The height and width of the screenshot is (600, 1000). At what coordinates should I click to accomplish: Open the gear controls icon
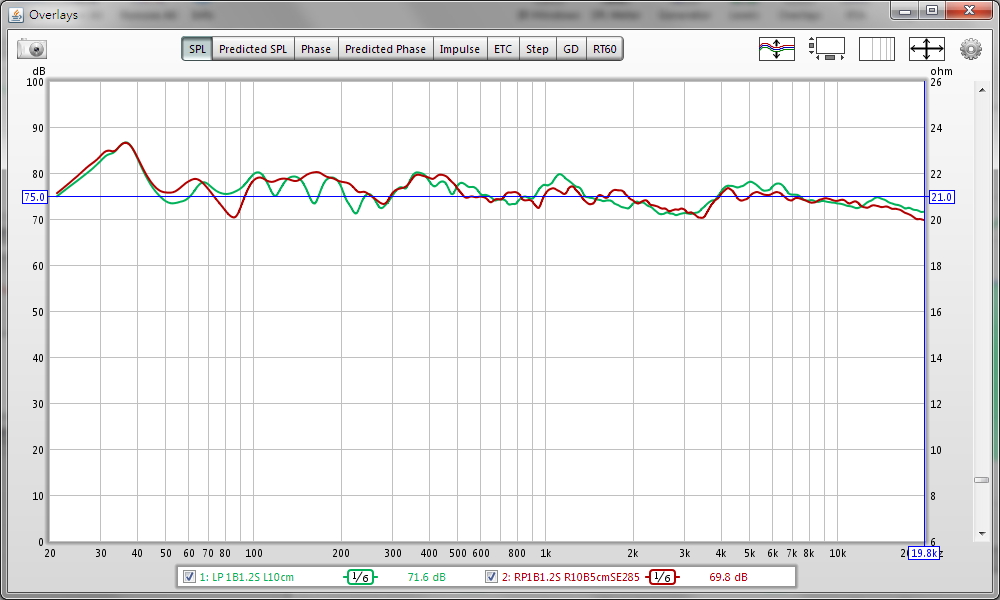pos(970,48)
